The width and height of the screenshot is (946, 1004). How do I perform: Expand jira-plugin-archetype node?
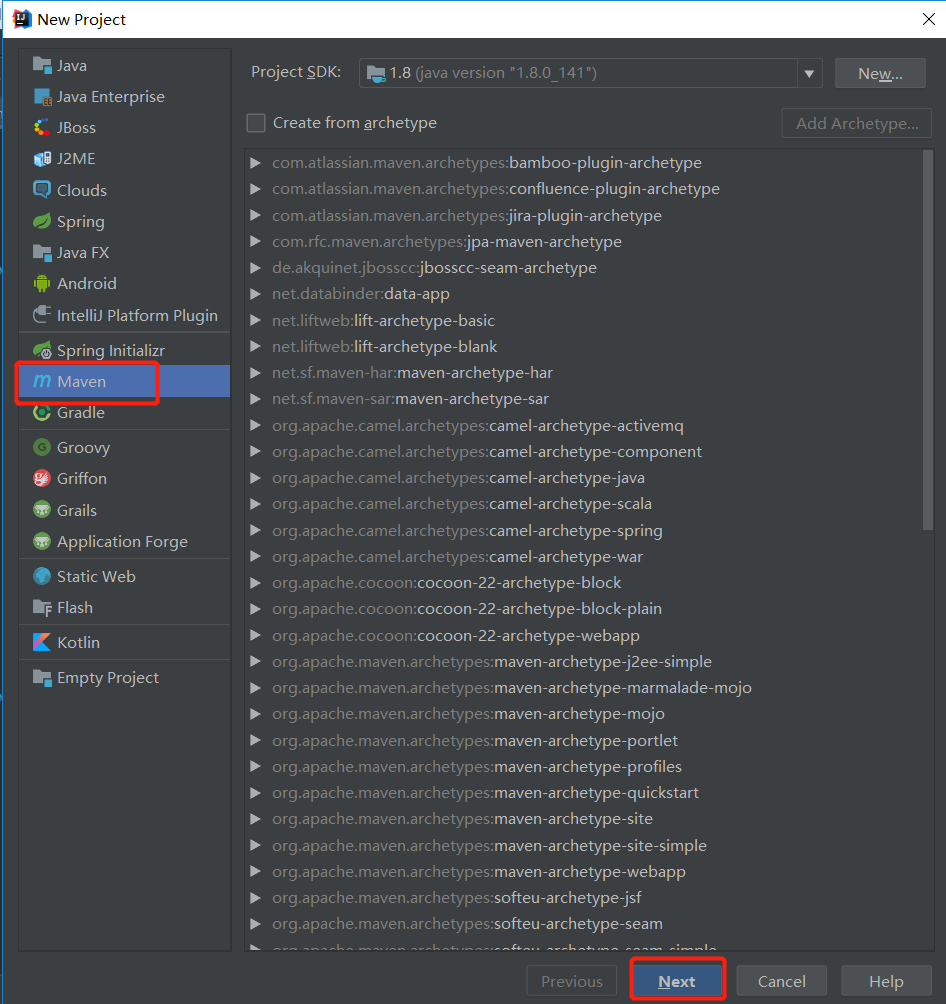(256, 215)
